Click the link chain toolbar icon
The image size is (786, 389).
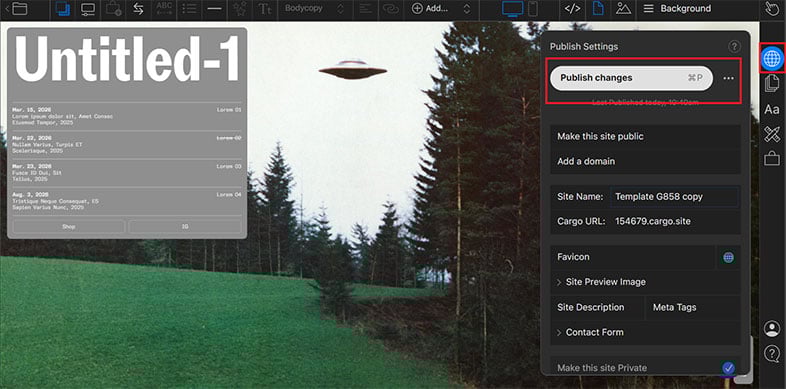(390, 9)
